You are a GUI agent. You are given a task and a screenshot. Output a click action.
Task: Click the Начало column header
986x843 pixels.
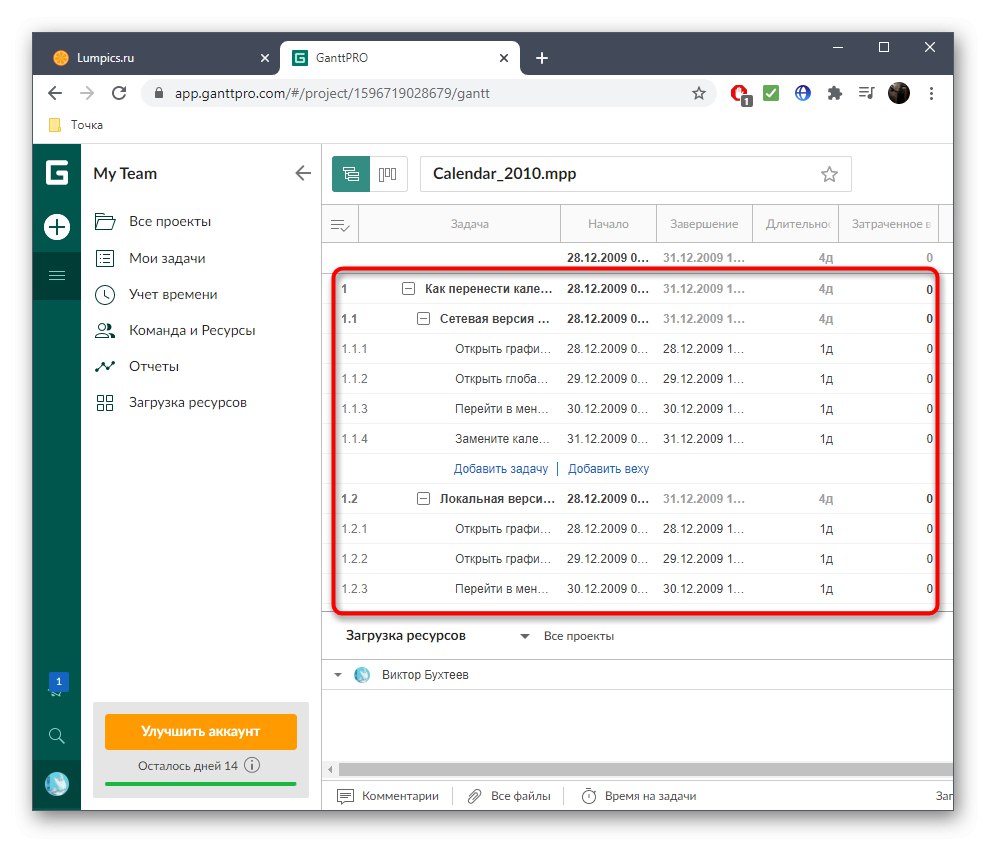tap(608, 224)
